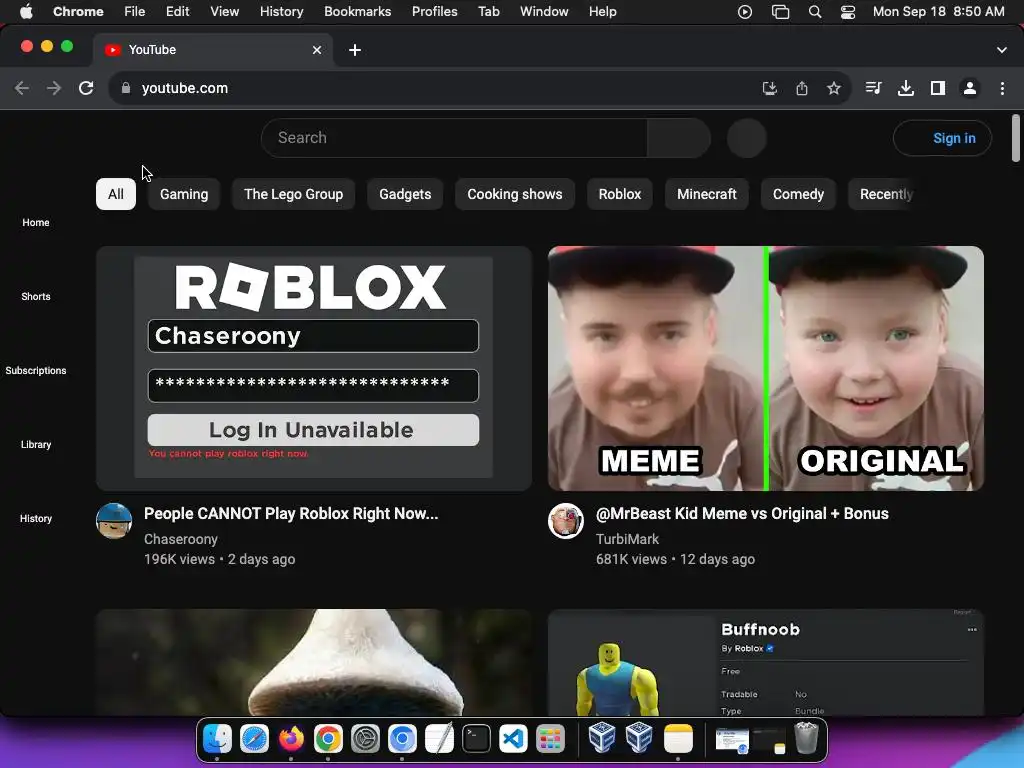Open Subscriptions in YouTube sidebar
The image size is (1024, 768).
(36, 370)
